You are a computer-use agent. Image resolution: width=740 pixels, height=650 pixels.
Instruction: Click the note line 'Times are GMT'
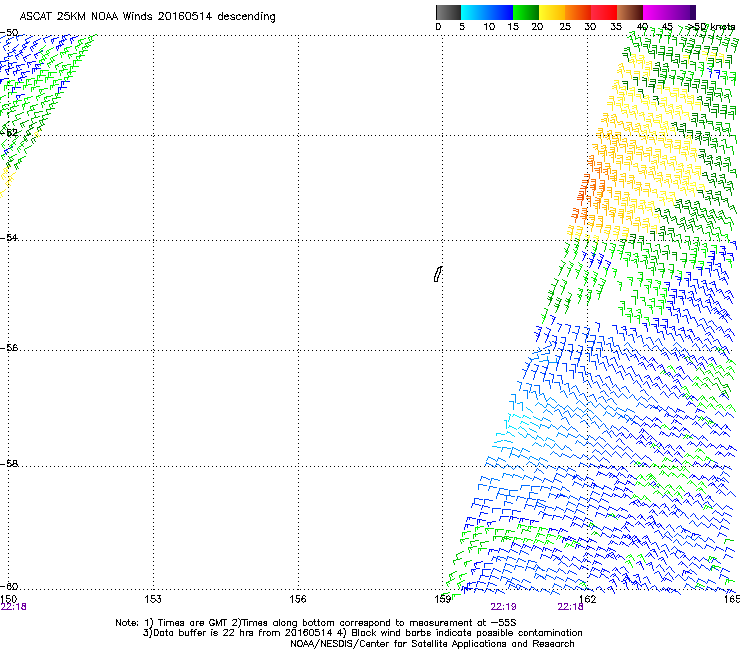pos(192,623)
